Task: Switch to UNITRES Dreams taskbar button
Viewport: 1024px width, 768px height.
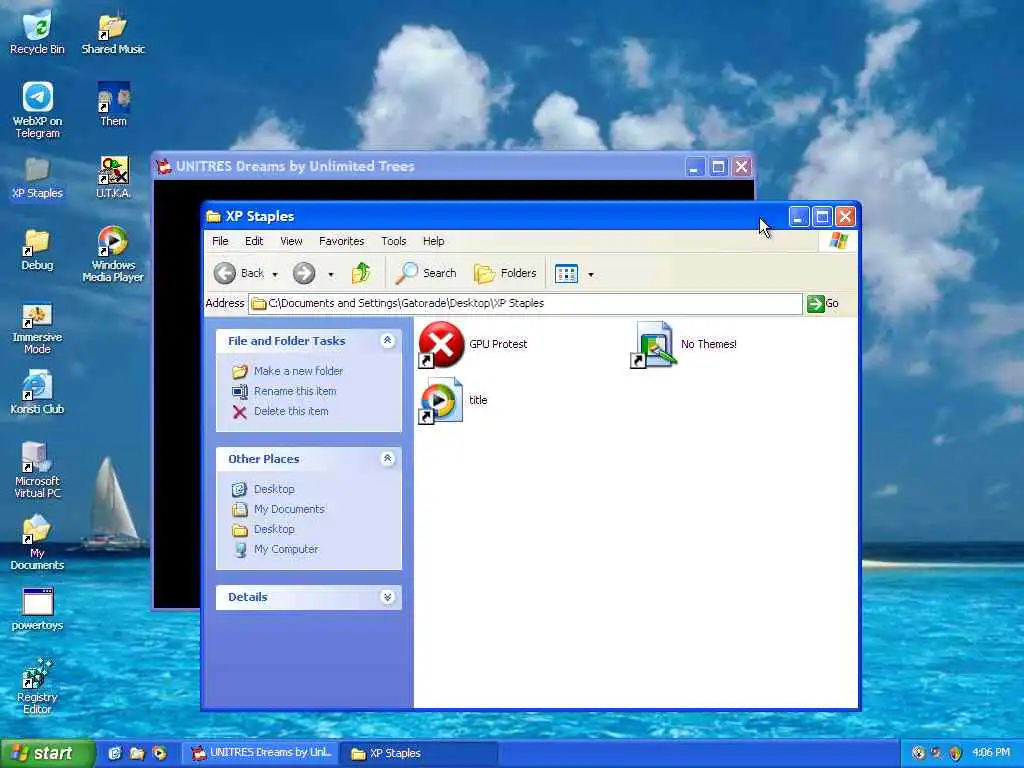Action: [x=260, y=754]
